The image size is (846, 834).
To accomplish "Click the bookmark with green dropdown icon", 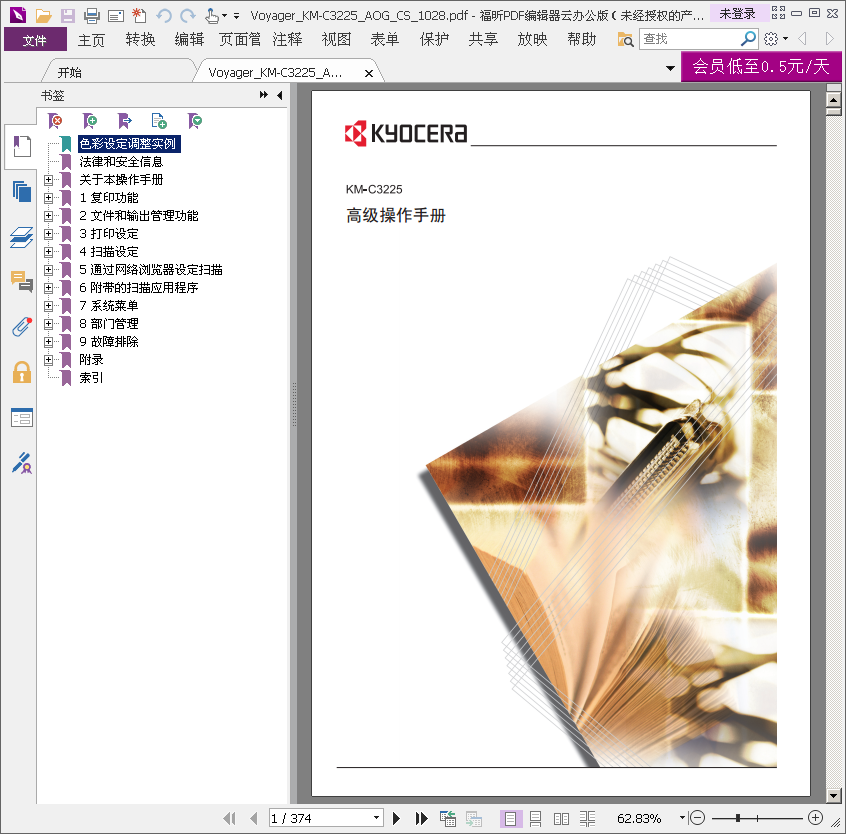I will pyautogui.click(x=195, y=121).
